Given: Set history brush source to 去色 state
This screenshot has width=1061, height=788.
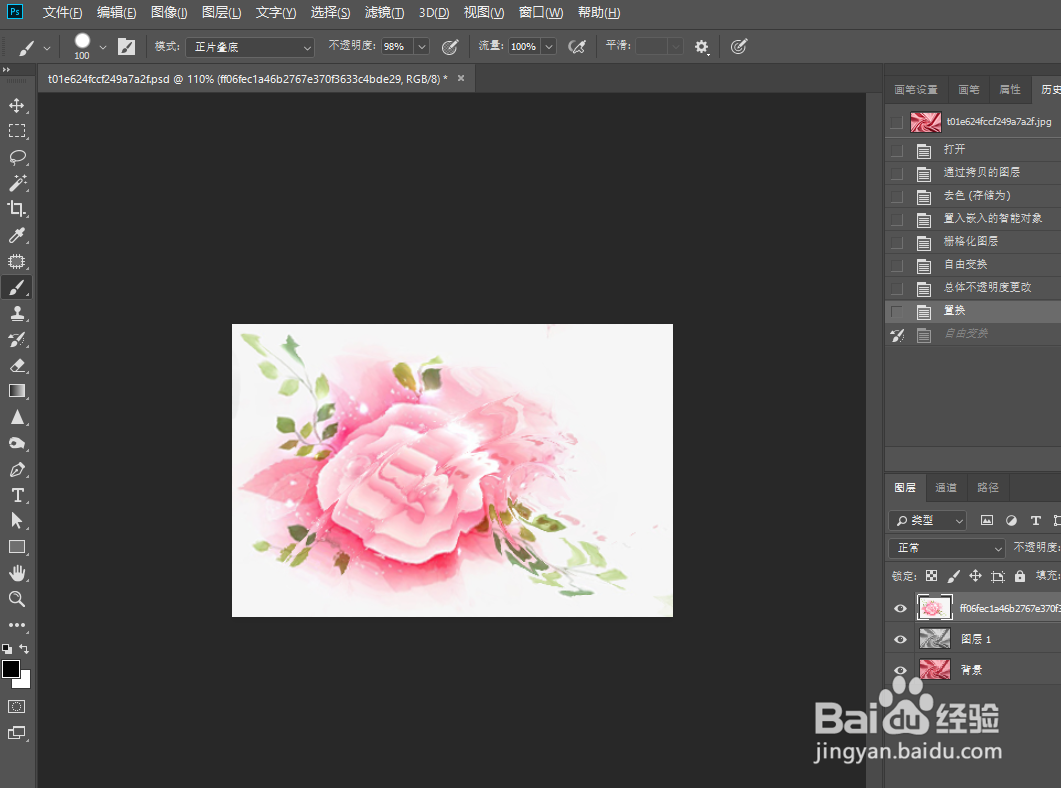Looking at the screenshot, I should pos(897,195).
